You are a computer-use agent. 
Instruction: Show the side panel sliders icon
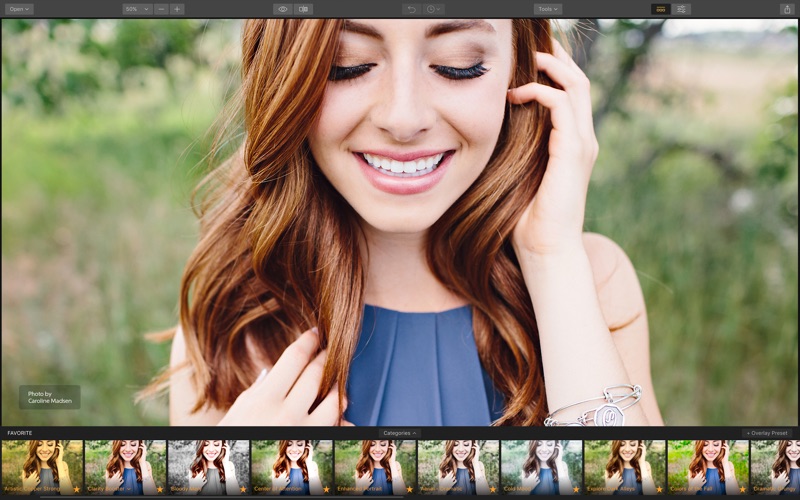682,9
